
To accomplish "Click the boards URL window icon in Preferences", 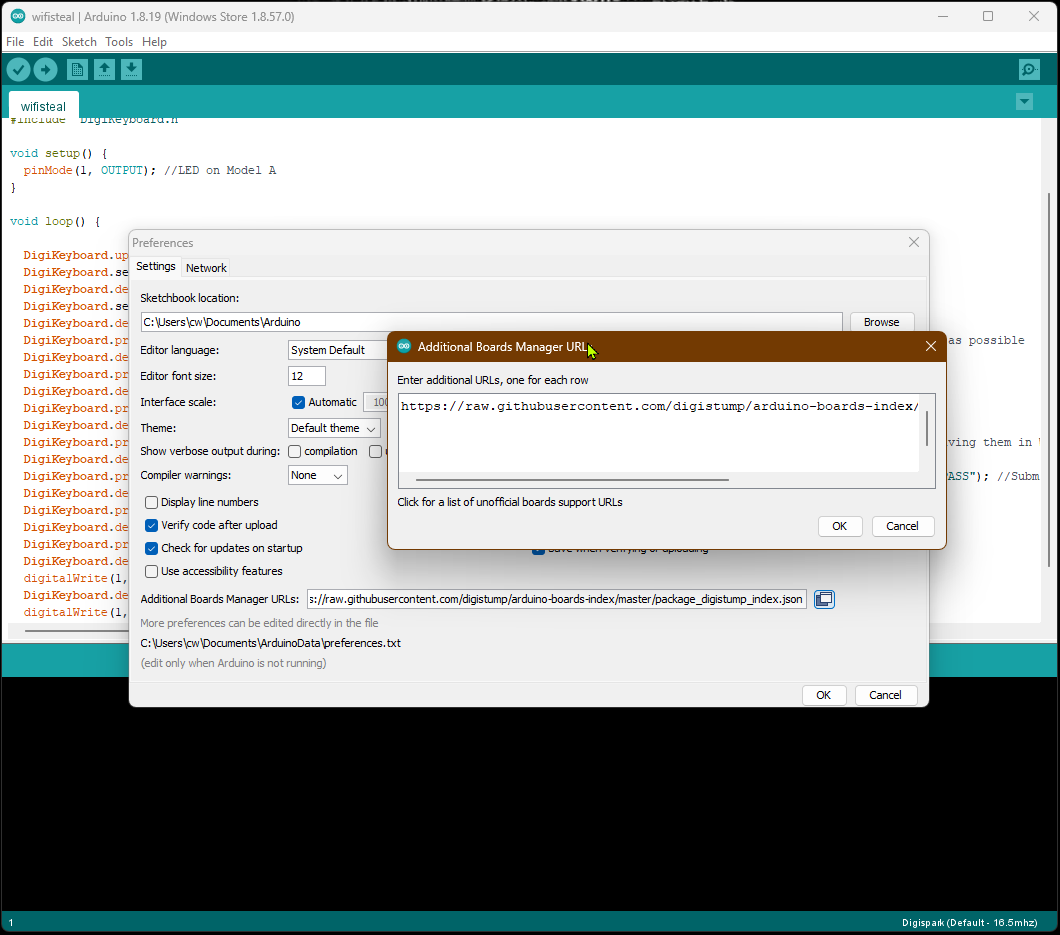I will (x=824, y=599).
